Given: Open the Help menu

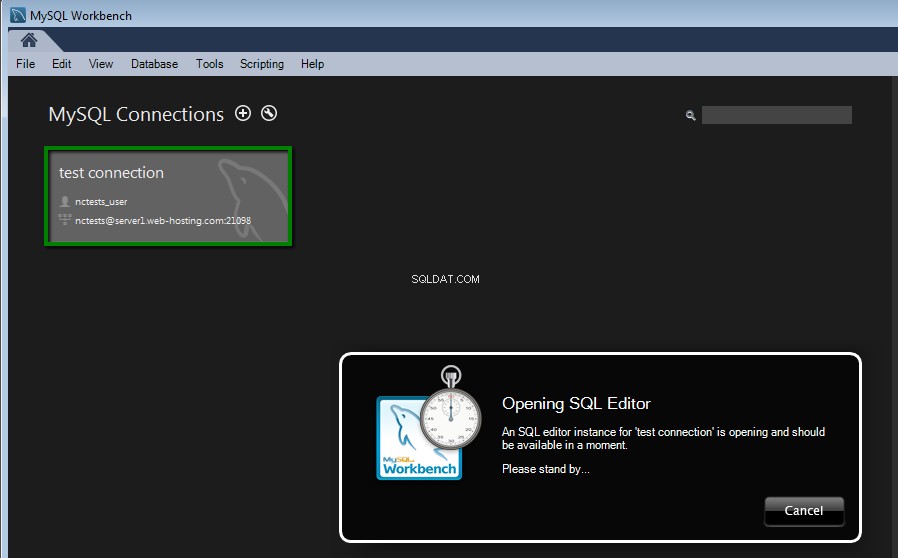Looking at the screenshot, I should click(x=313, y=64).
